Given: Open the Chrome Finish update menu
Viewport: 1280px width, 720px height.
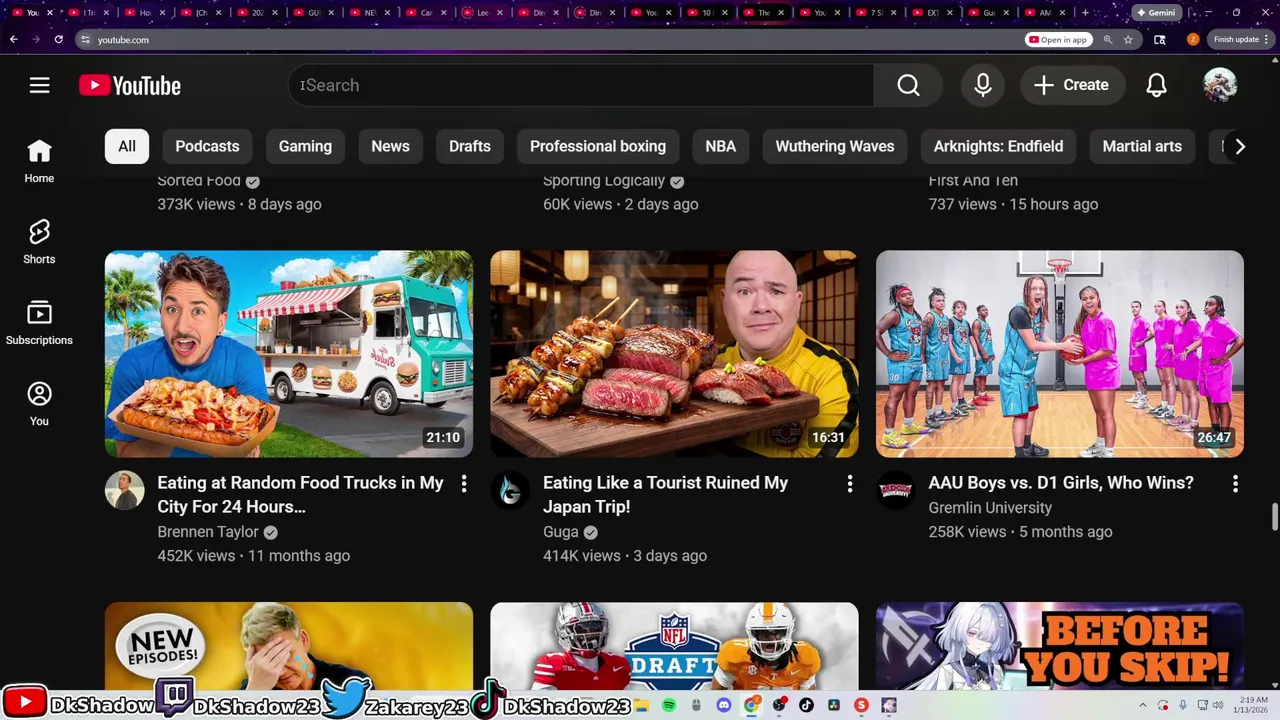Looking at the screenshot, I should (x=1240, y=39).
